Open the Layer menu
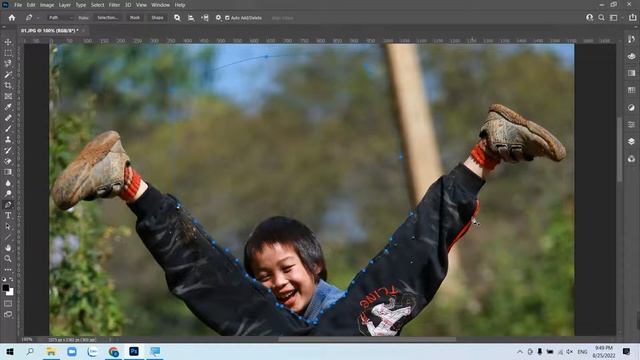The width and height of the screenshot is (640, 360). [64, 5]
